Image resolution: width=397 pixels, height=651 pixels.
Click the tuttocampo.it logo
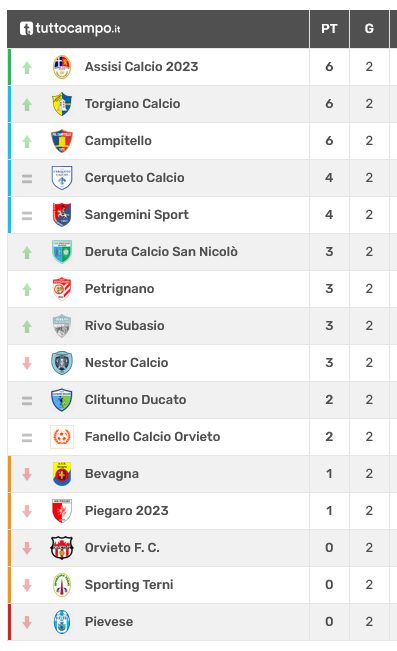(70, 28)
